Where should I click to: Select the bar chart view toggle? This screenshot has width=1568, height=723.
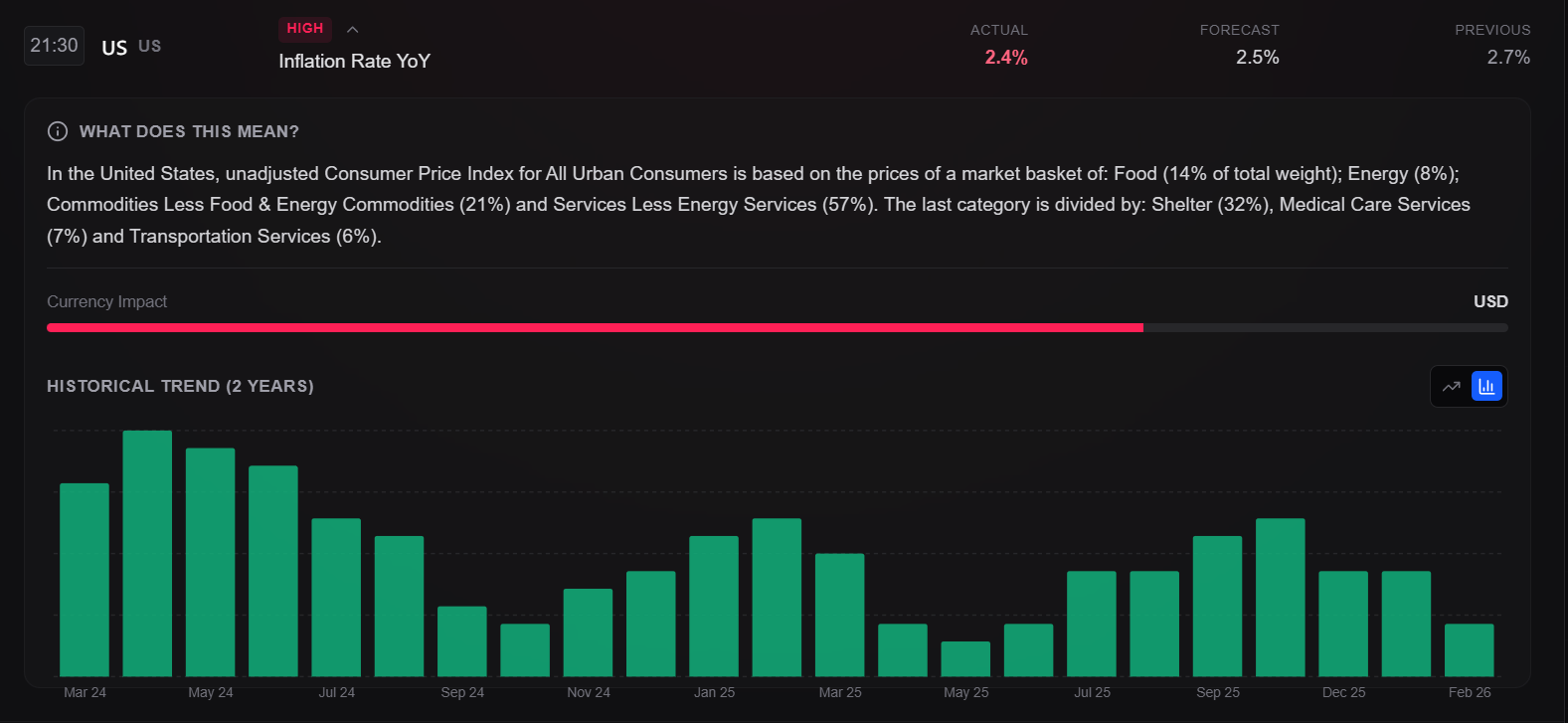[1486, 387]
